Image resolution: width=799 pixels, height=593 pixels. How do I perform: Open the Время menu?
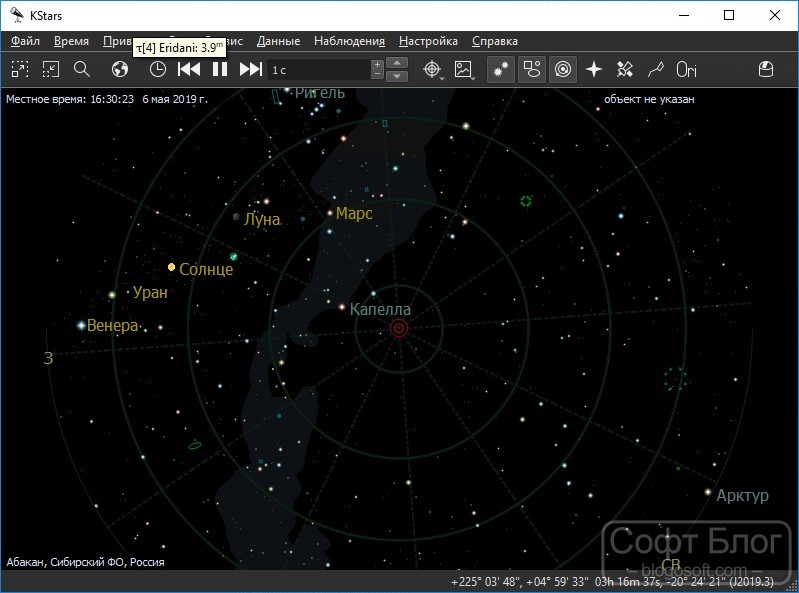coord(71,41)
